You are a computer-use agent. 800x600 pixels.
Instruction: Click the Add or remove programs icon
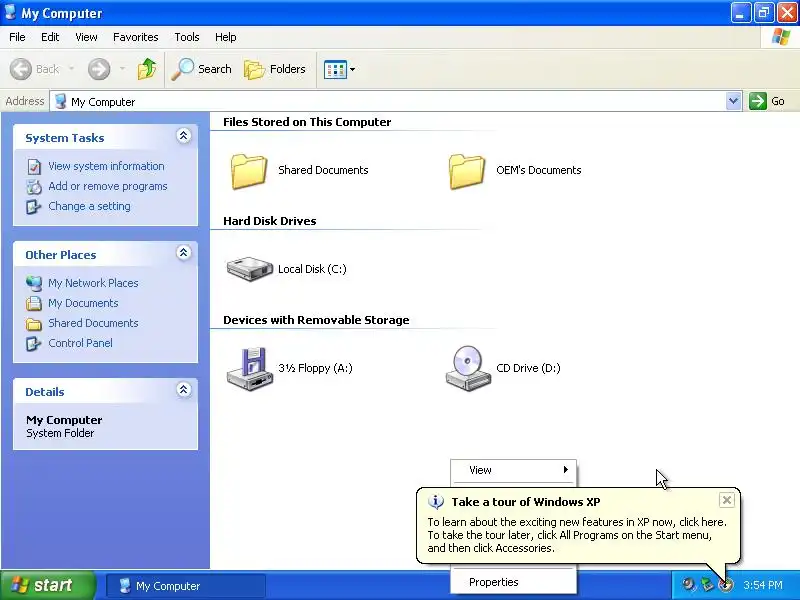click(34, 187)
